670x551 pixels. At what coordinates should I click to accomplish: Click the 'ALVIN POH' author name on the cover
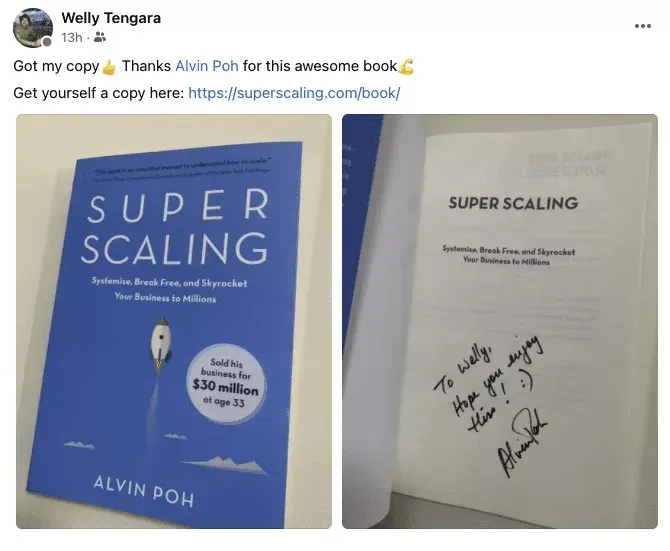(x=144, y=491)
